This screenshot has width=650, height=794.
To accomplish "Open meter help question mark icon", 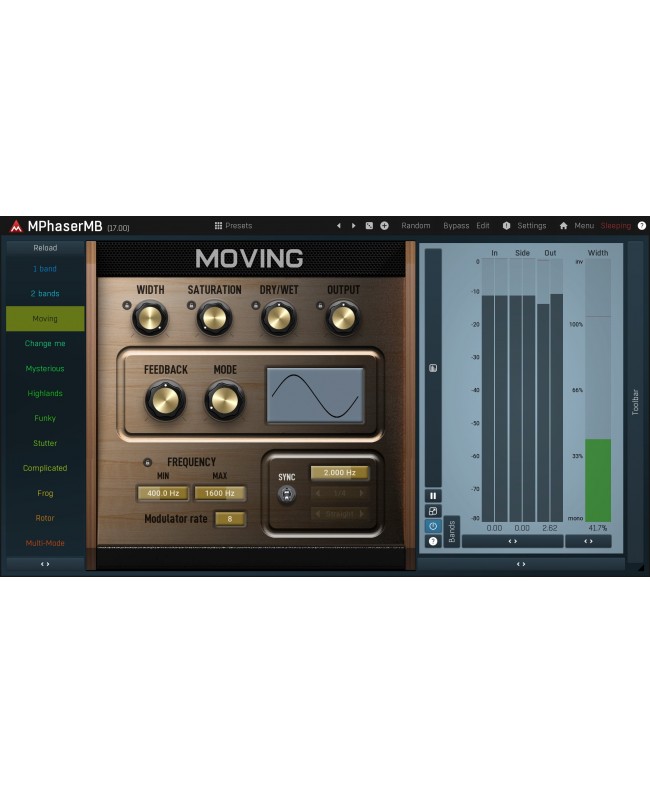I will coord(433,541).
